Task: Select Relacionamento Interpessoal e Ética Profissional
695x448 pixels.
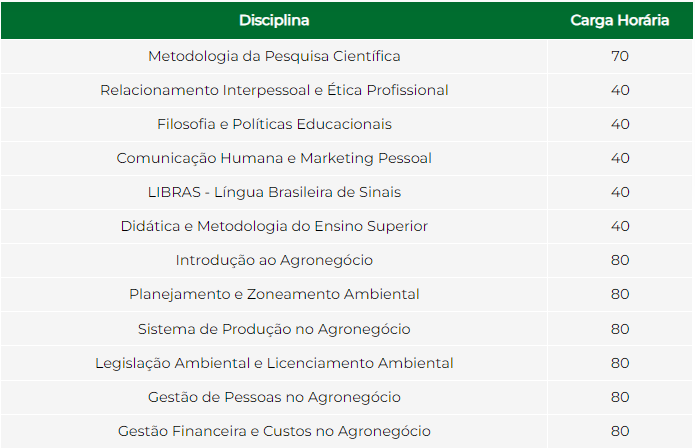Action: tap(274, 90)
